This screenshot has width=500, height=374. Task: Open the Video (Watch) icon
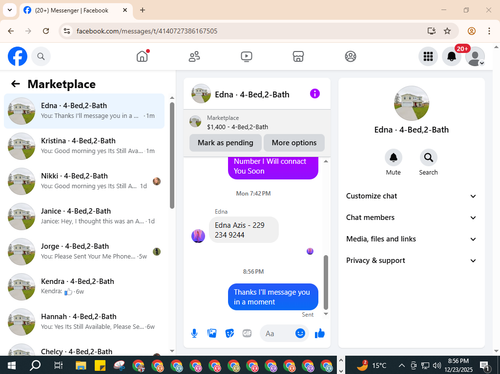(246, 56)
